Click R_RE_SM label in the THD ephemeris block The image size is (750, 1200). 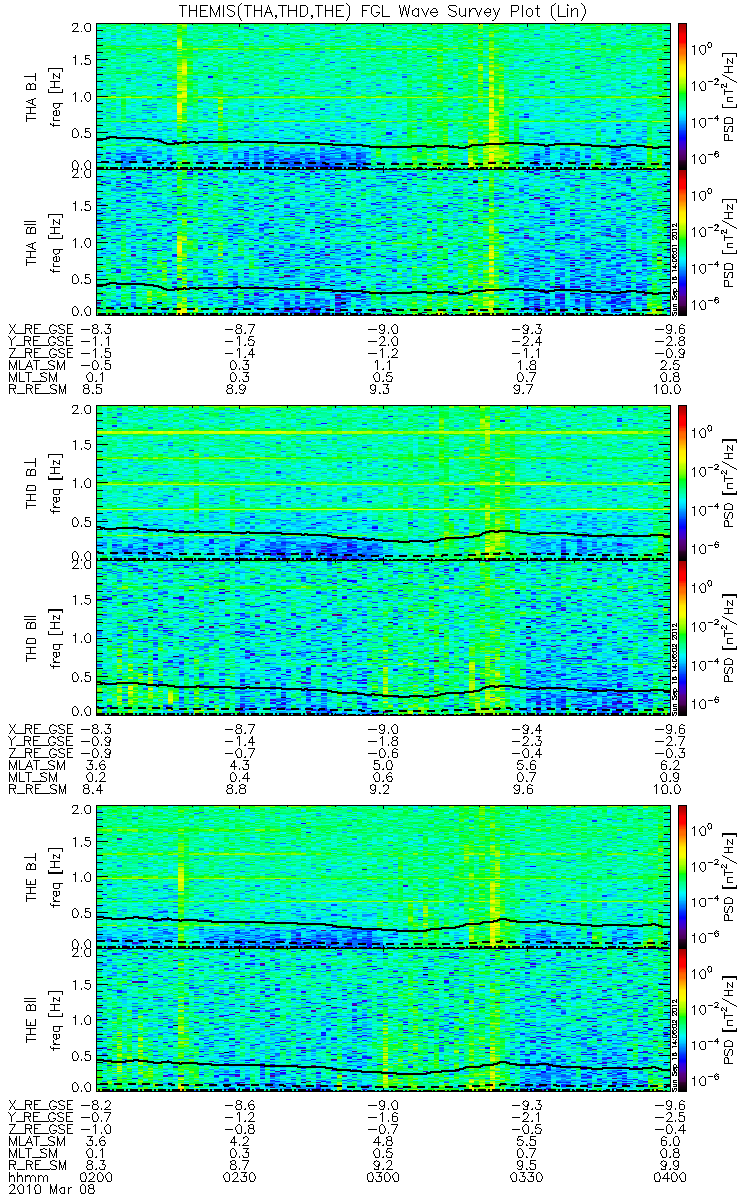click(x=36, y=788)
